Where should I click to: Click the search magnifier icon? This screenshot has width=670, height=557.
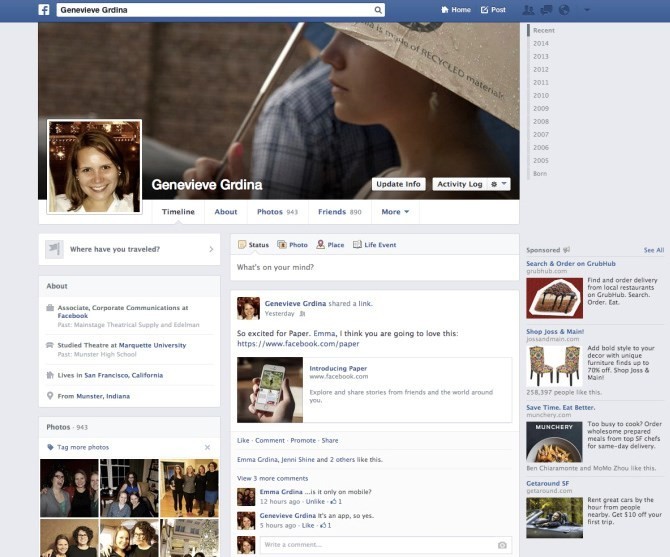pos(378,10)
